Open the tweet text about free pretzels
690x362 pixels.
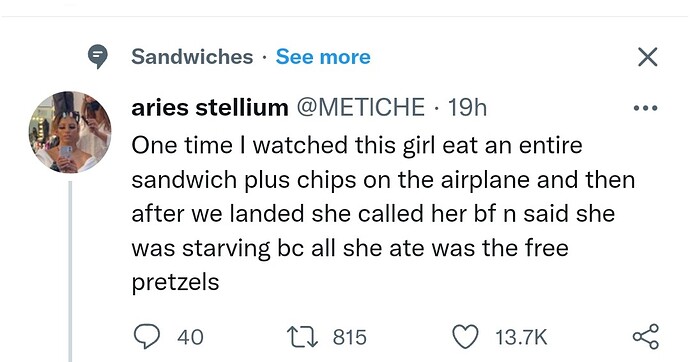[383, 214]
